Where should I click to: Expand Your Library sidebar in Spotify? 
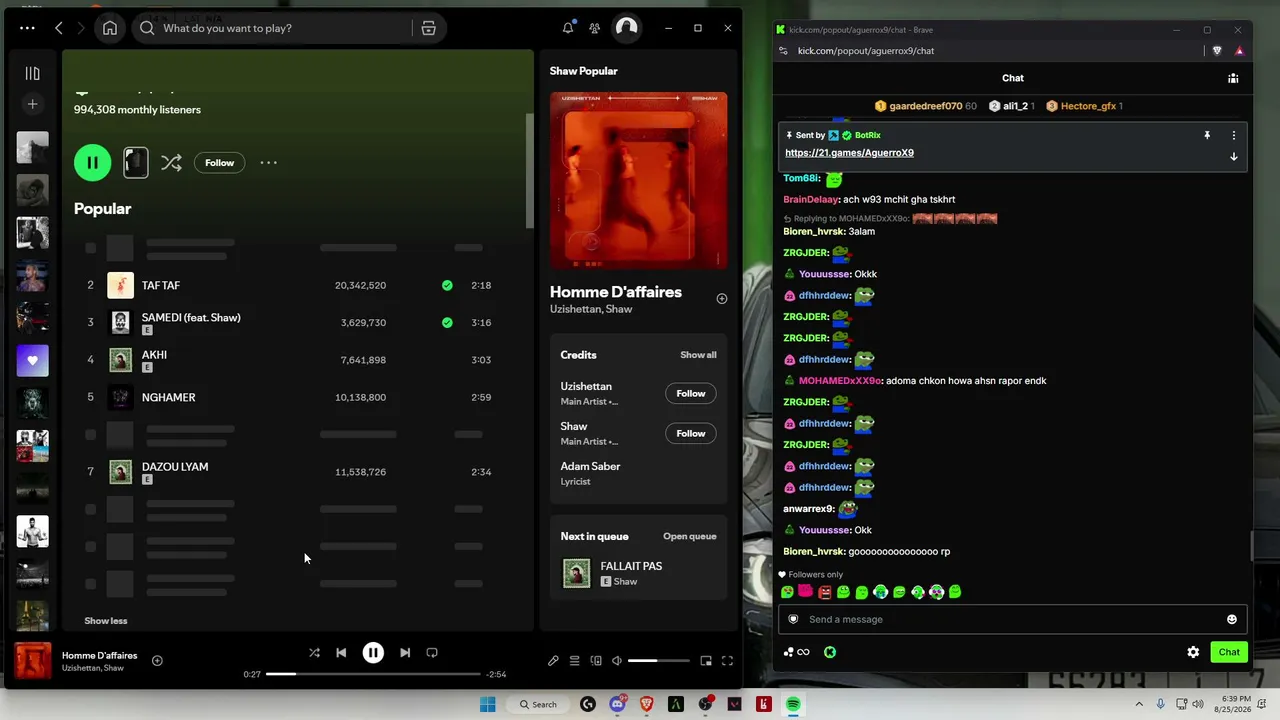click(32, 73)
